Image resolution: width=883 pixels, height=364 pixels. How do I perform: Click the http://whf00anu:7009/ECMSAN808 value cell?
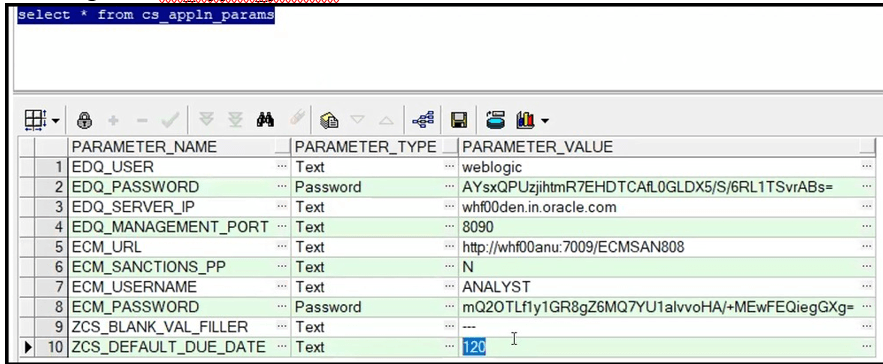667,247
